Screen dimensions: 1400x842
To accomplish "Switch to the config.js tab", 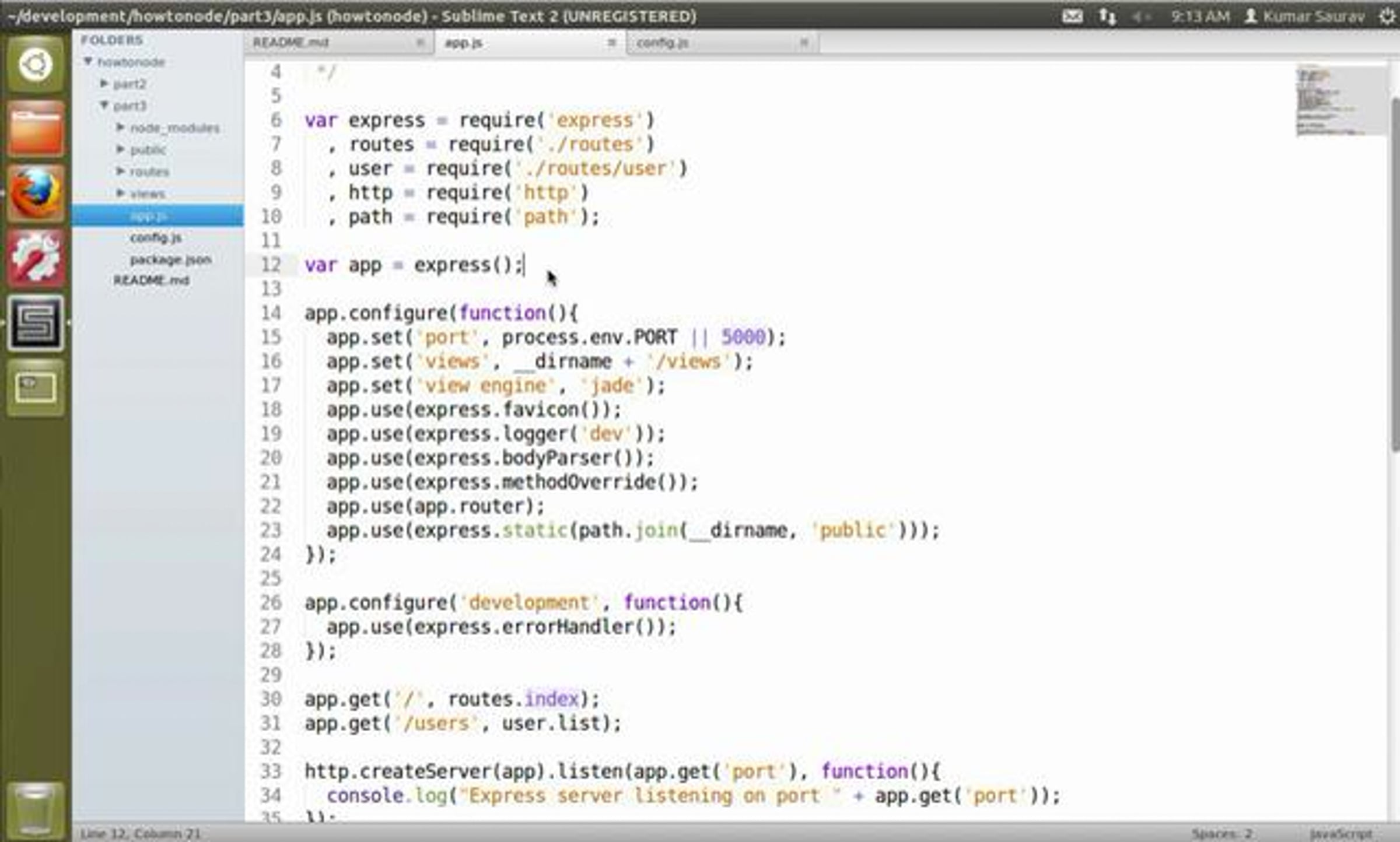I will (x=663, y=43).
